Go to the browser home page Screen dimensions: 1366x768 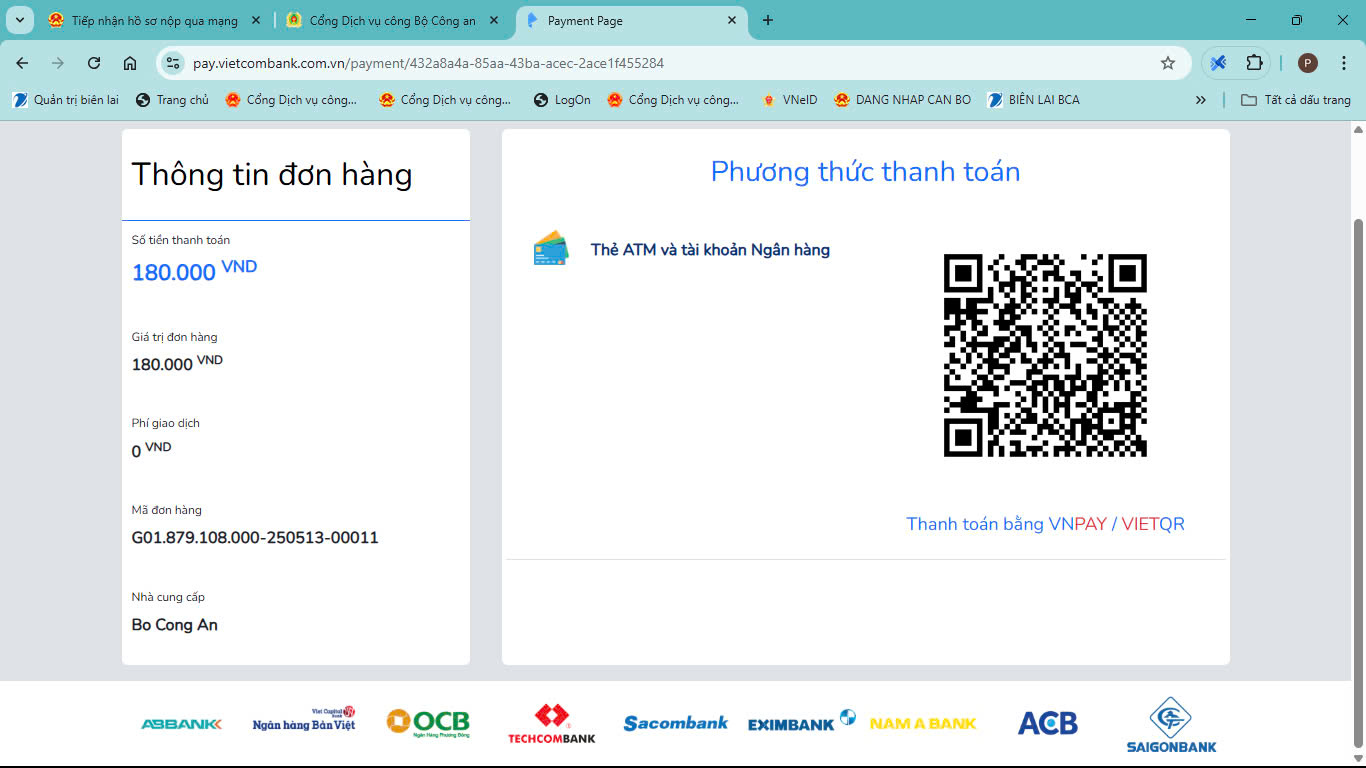point(130,63)
